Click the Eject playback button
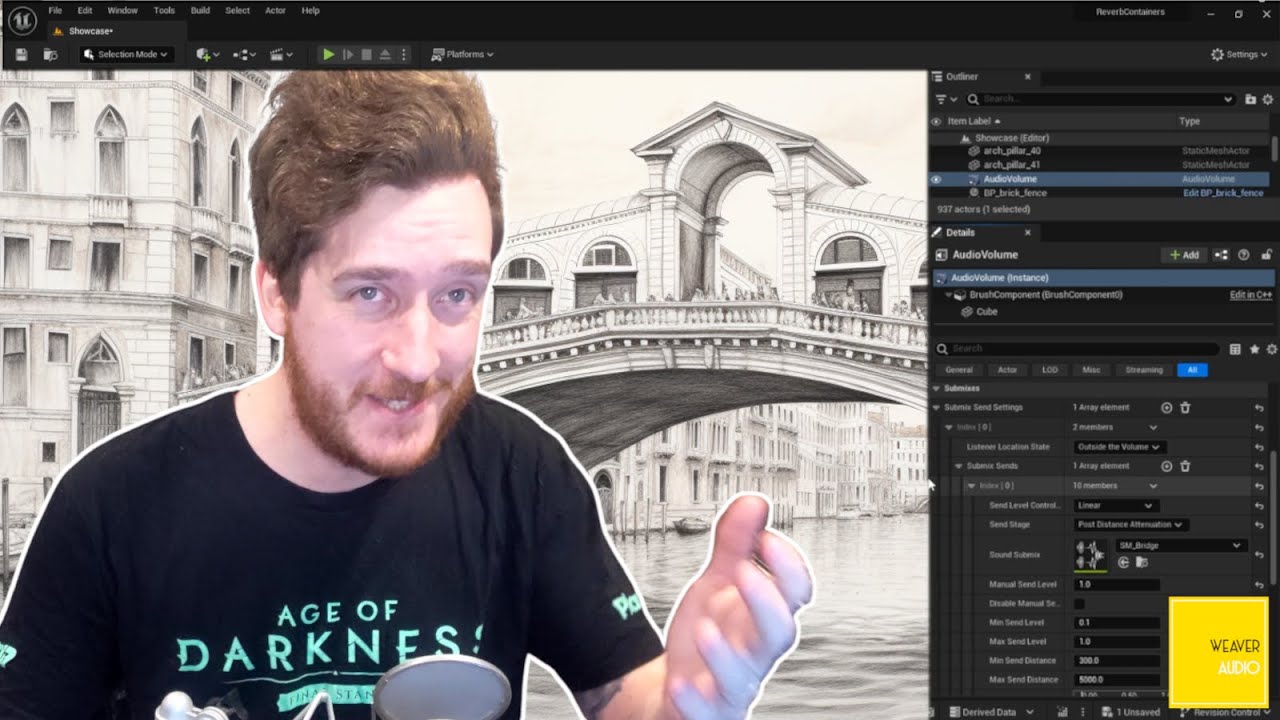This screenshot has width=1280, height=720. (385, 54)
